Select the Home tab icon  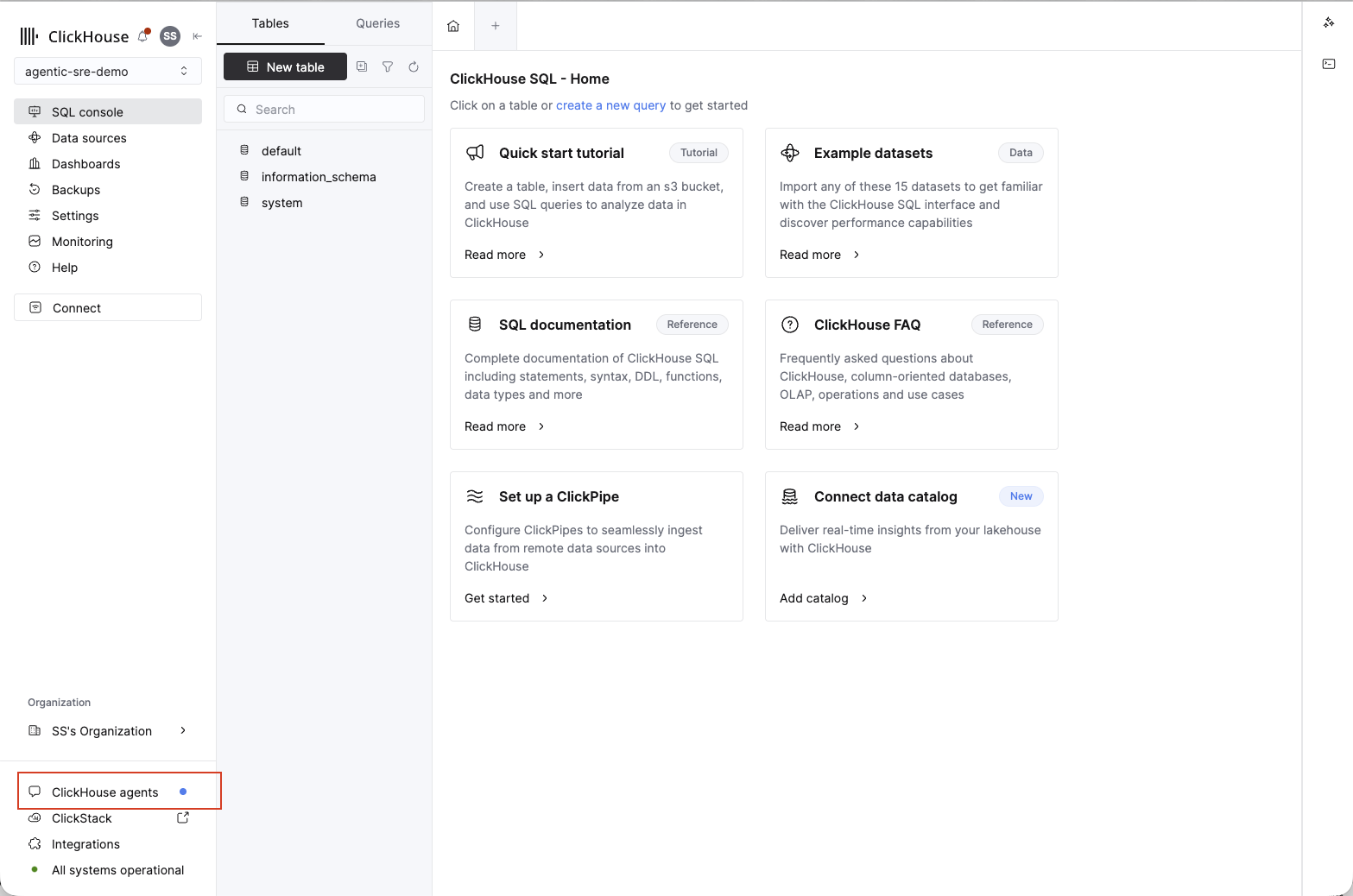point(453,26)
